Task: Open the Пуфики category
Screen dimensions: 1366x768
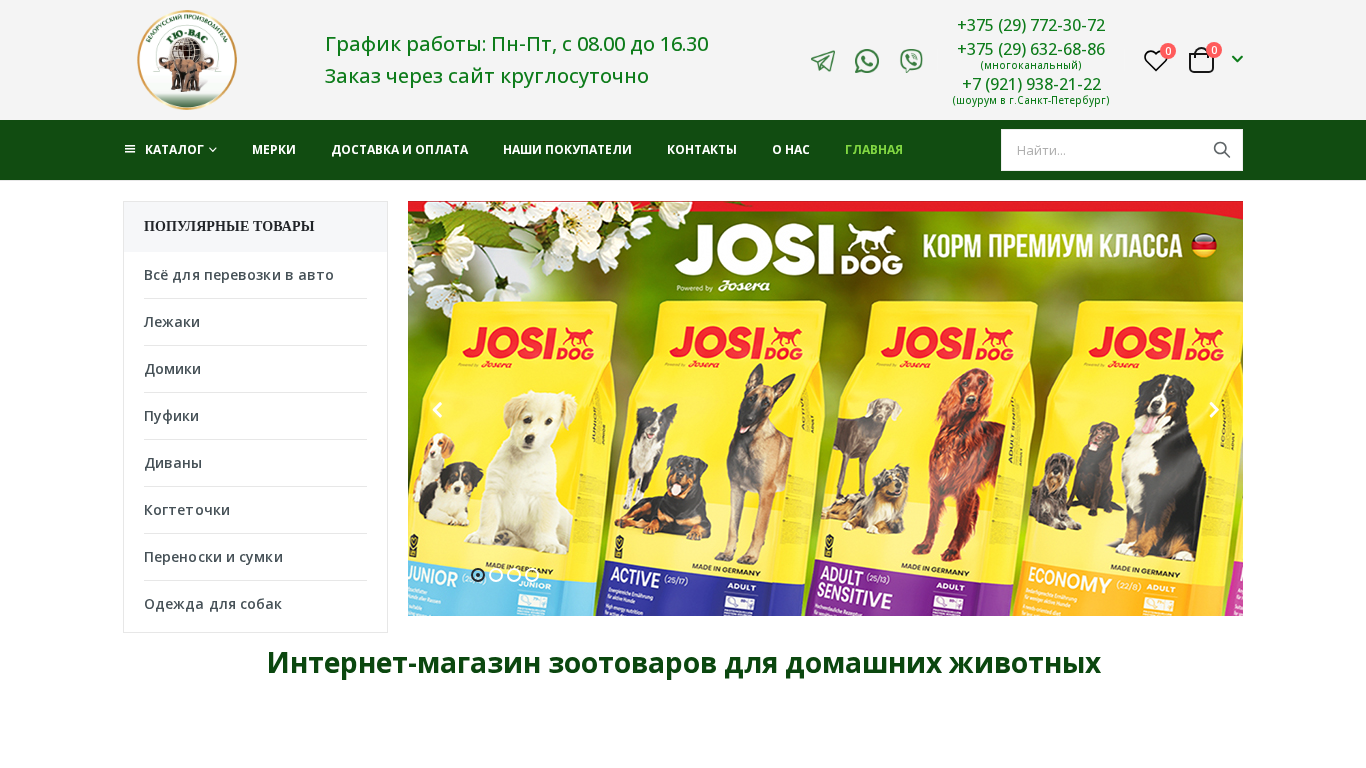Action: coord(172,416)
